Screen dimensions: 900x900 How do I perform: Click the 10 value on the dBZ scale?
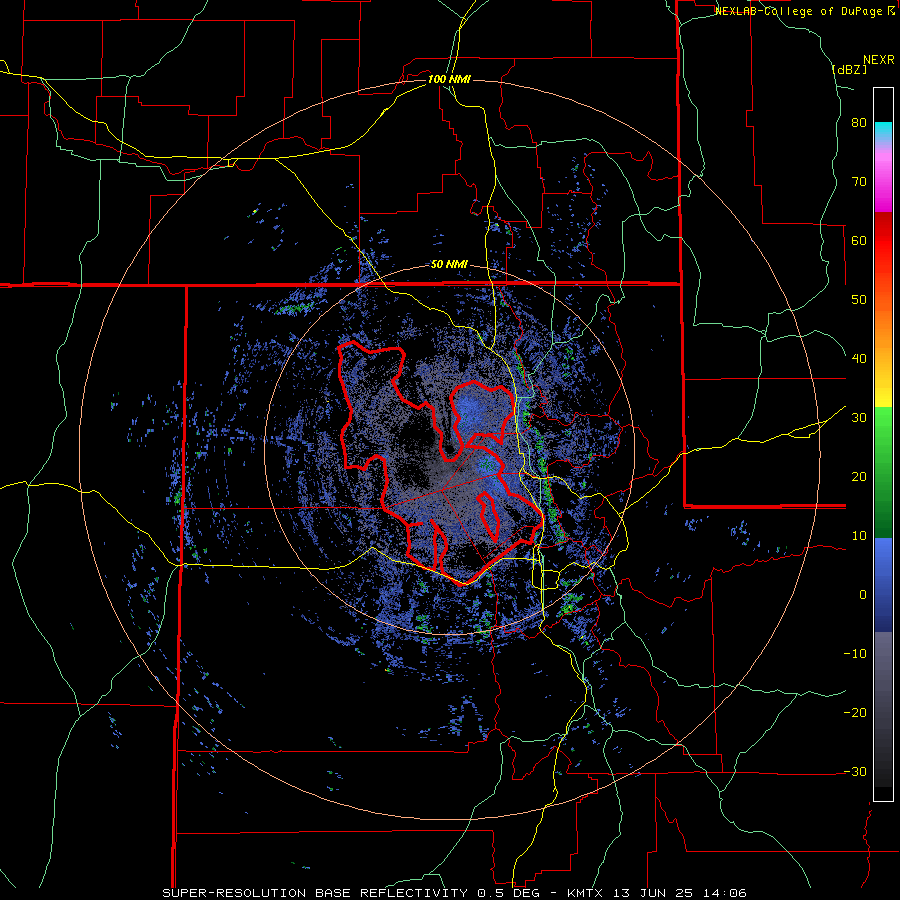point(859,536)
